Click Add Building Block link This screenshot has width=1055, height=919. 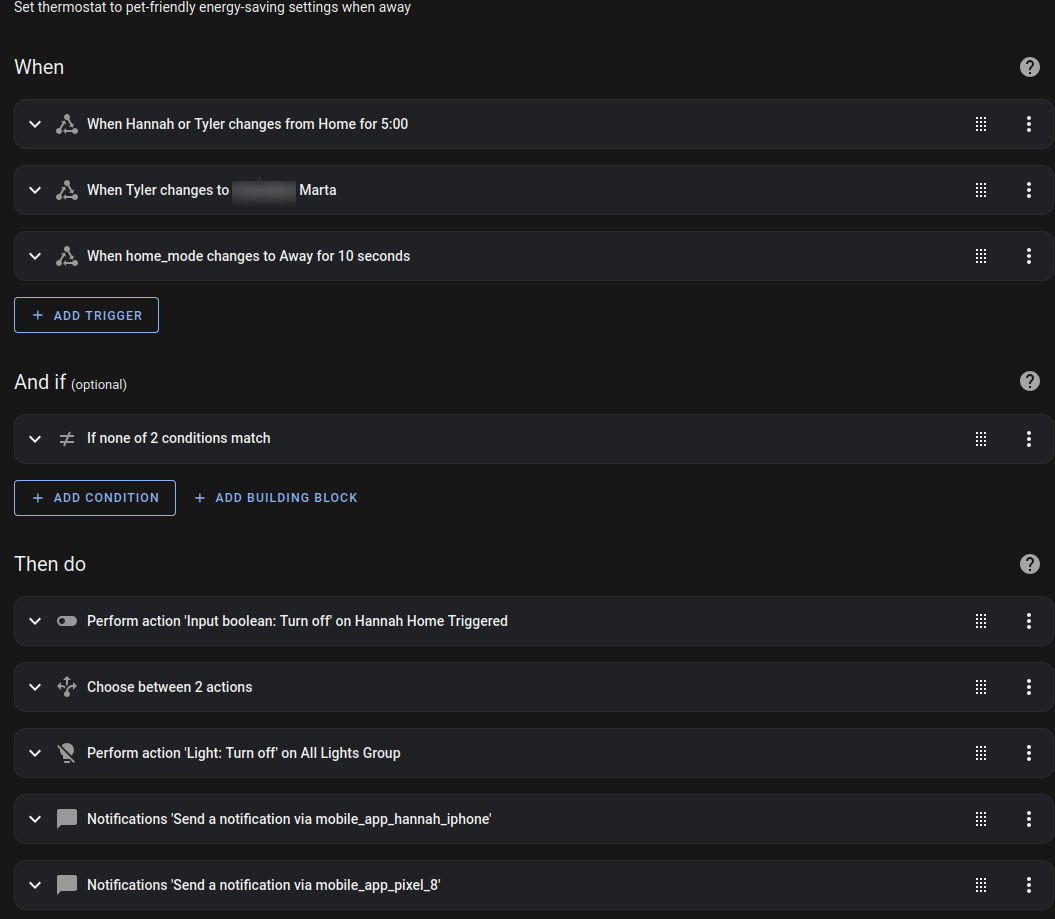click(x=276, y=498)
